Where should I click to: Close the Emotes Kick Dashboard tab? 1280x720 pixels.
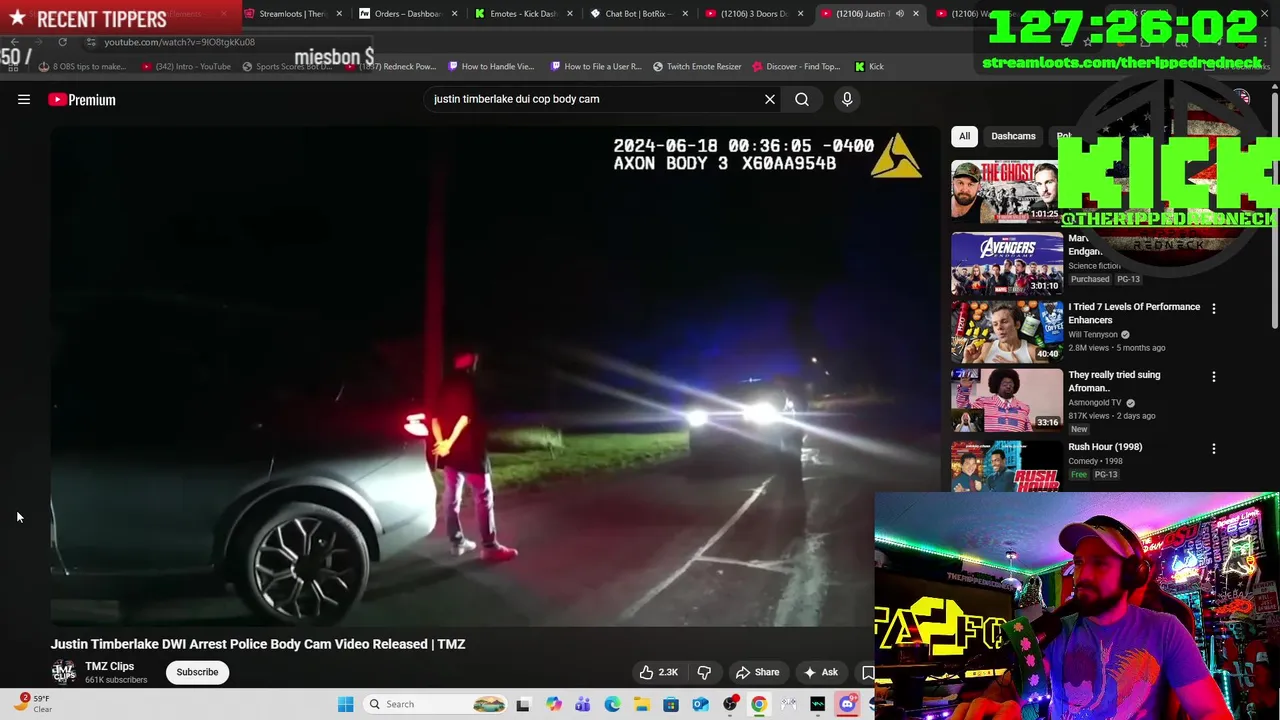(570, 14)
